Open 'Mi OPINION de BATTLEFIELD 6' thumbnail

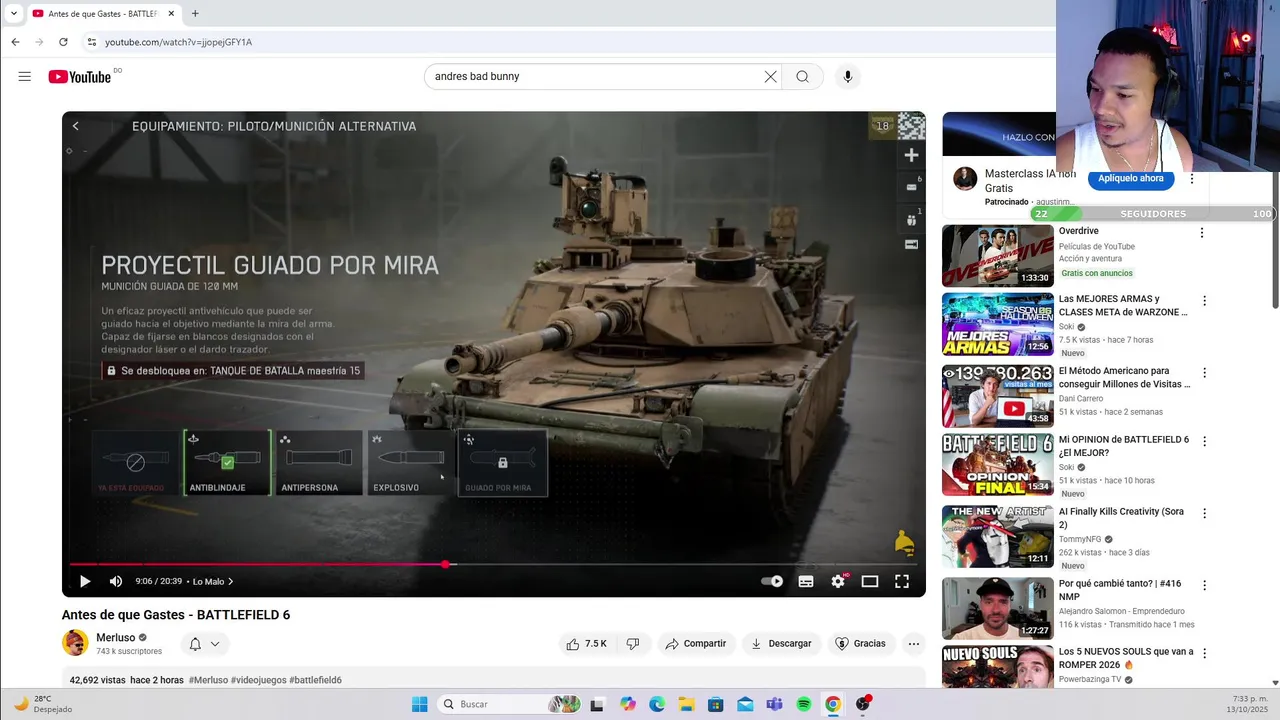pos(997,464)
